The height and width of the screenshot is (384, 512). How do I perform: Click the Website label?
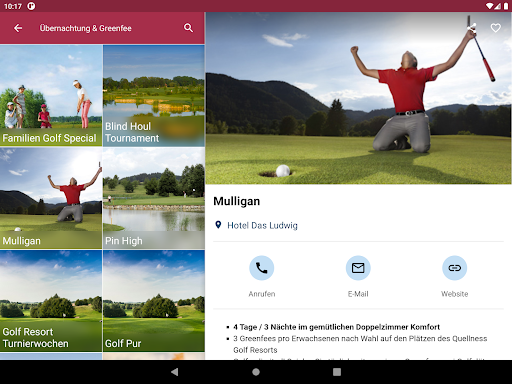[454, 294]
